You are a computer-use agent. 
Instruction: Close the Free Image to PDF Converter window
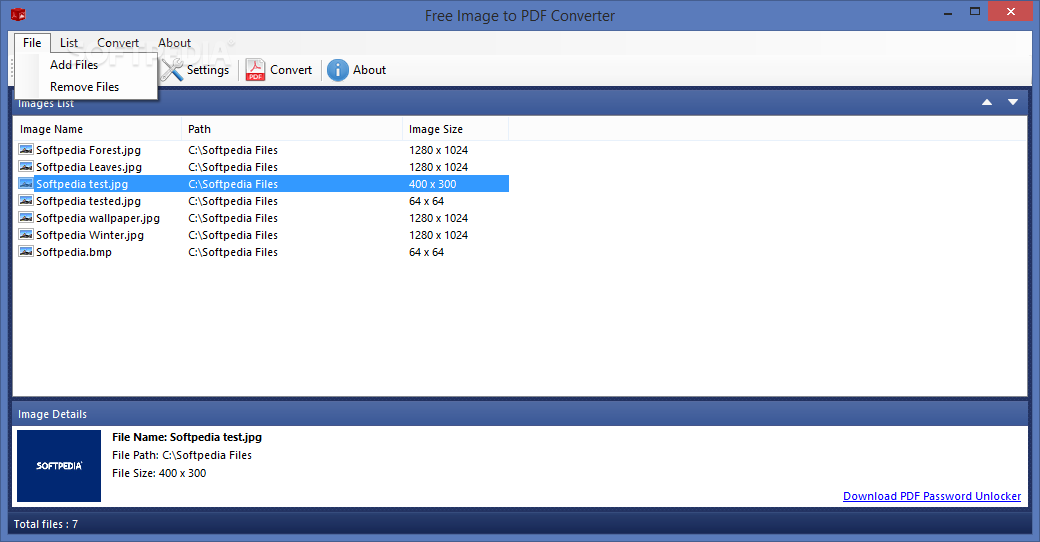(x=1011, y=11)
